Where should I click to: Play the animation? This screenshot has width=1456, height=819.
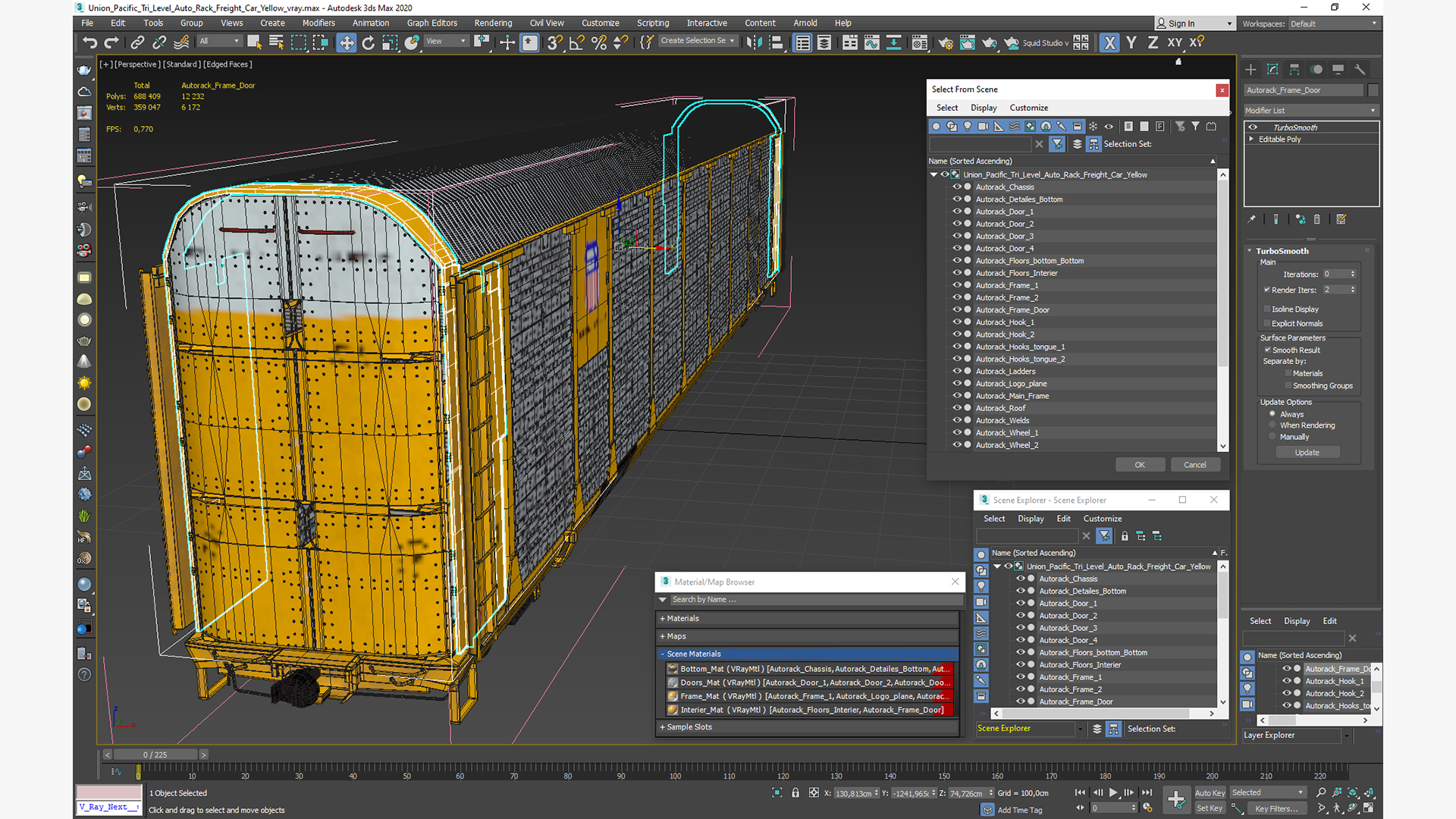[x=1113, y=792]
